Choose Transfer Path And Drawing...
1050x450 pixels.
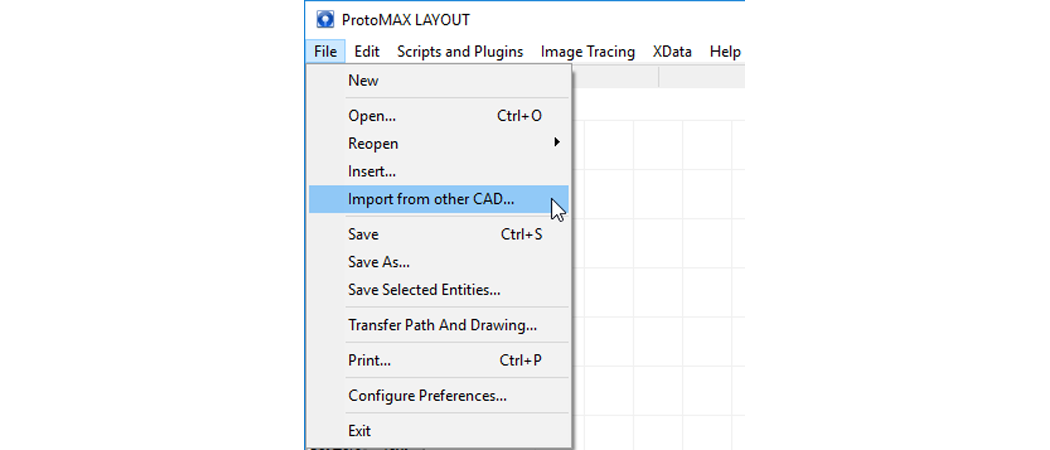click(442, 325)
